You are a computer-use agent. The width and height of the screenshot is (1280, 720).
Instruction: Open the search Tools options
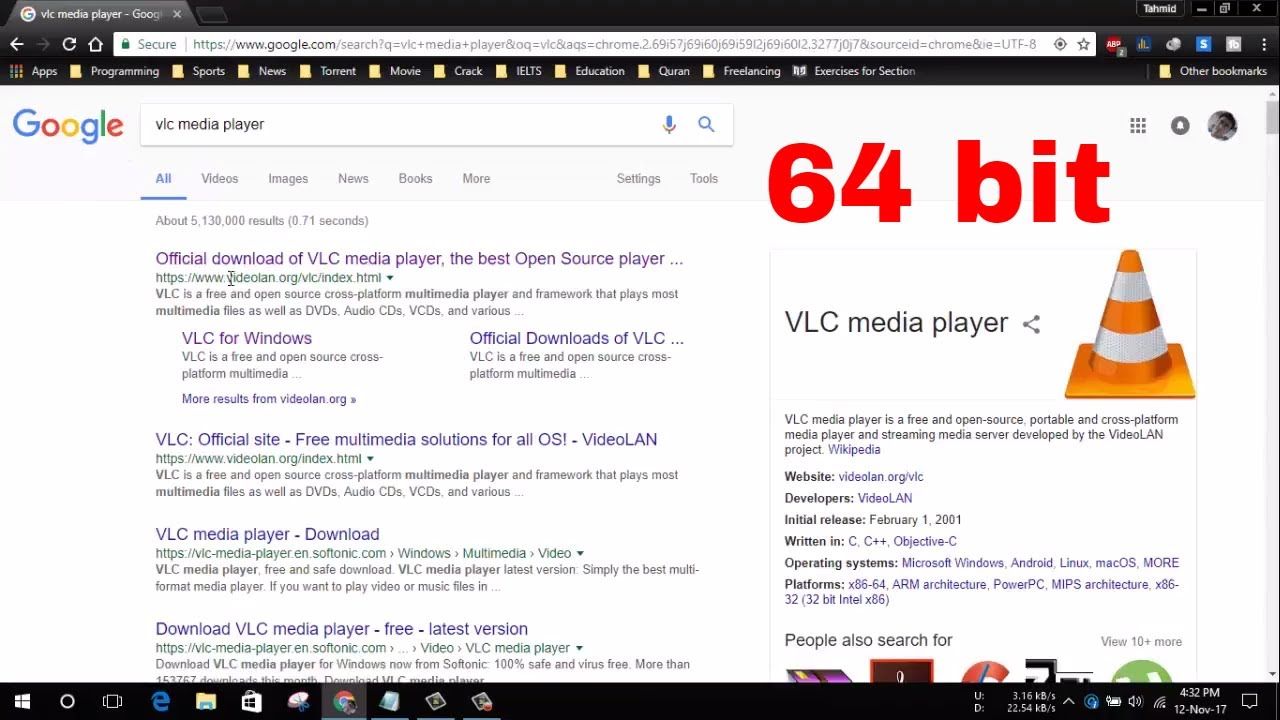704,178
